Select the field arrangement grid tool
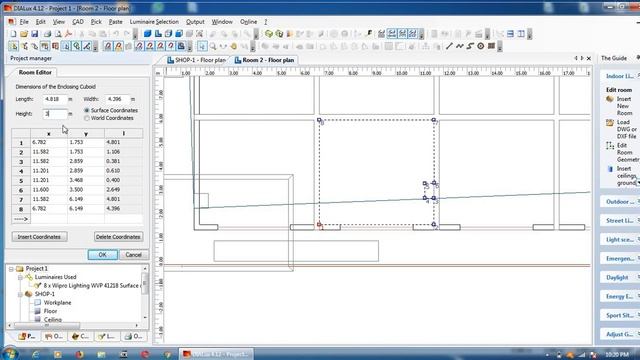Screen dimensions: 640x360 [491, 46]
